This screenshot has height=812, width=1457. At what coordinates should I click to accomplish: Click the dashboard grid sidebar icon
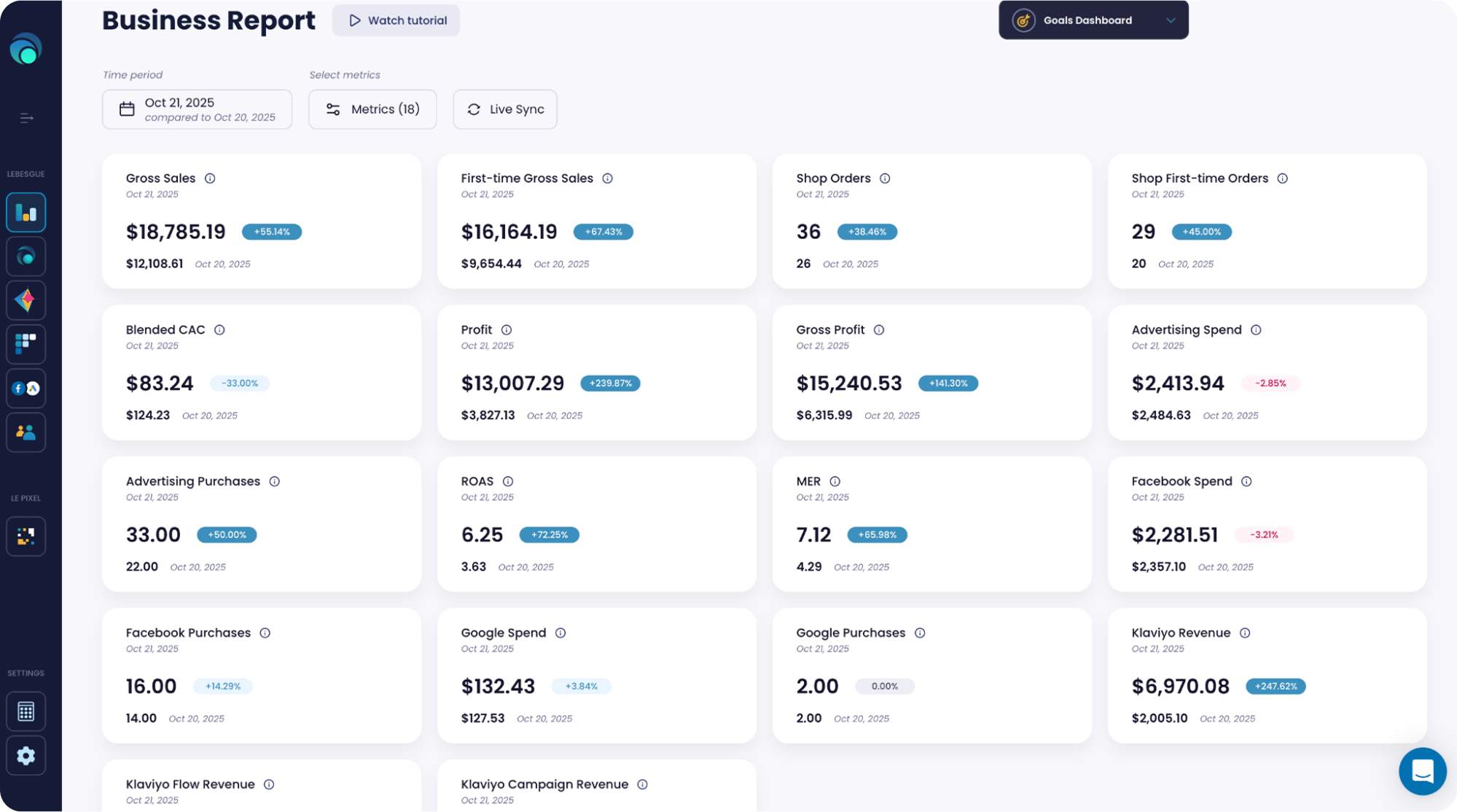[x=26, y=344]
